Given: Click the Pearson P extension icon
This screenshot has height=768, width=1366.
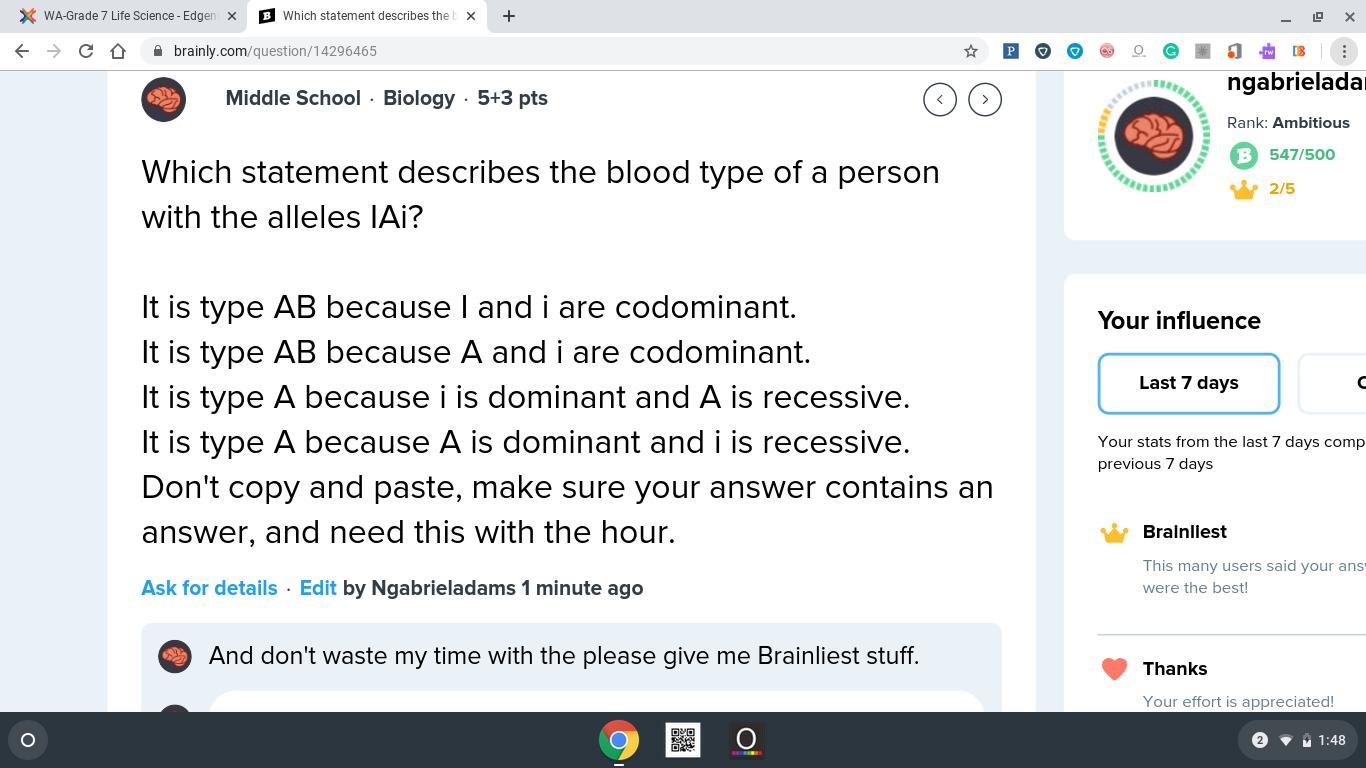Looking at the screenshot, I should (x=1010, y=51).
